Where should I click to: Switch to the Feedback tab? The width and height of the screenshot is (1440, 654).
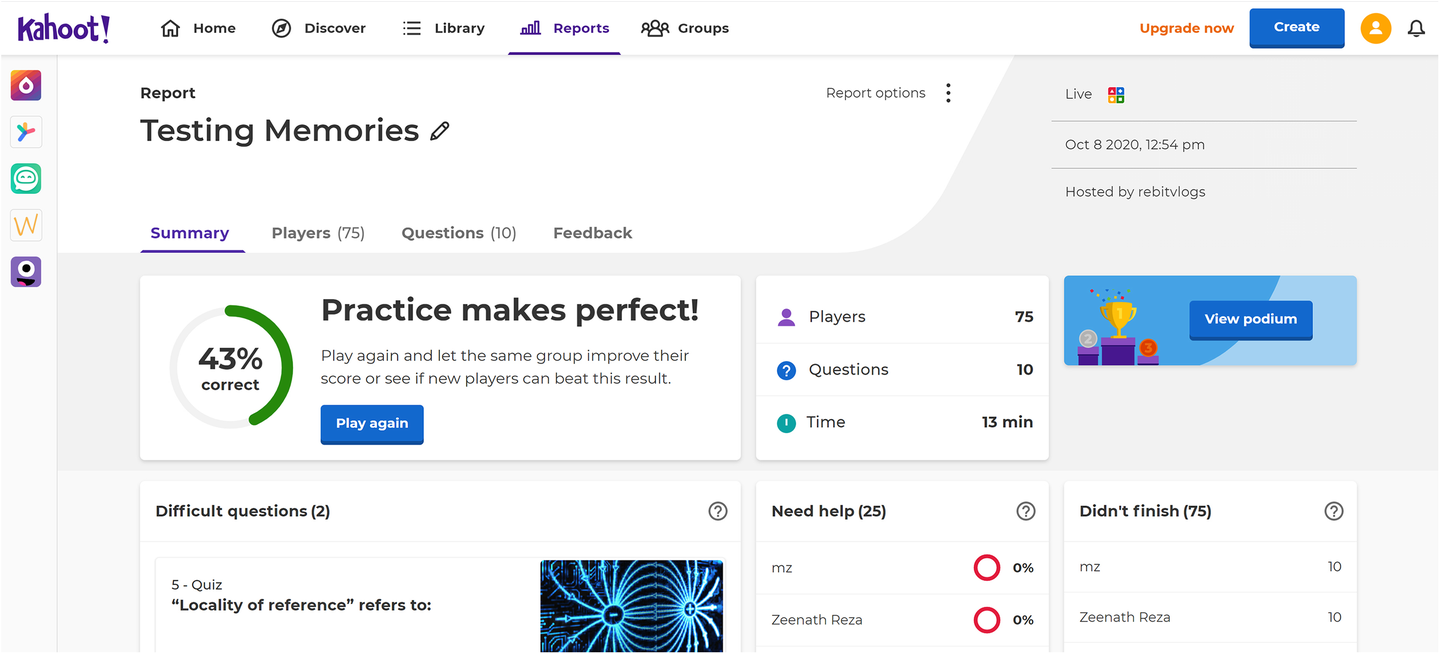[x=592, y=233]
